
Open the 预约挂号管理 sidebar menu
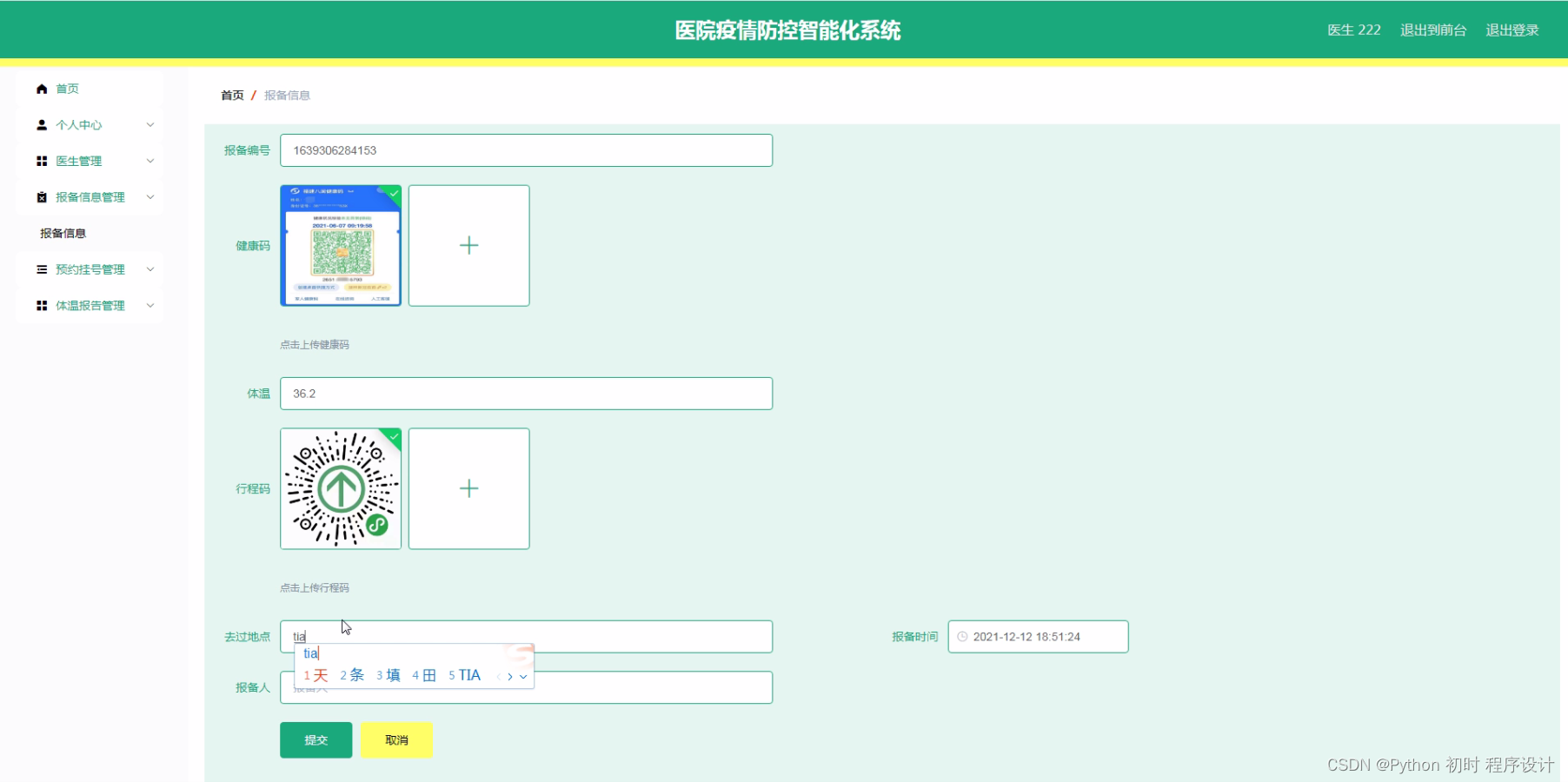(x=90, y=269)
